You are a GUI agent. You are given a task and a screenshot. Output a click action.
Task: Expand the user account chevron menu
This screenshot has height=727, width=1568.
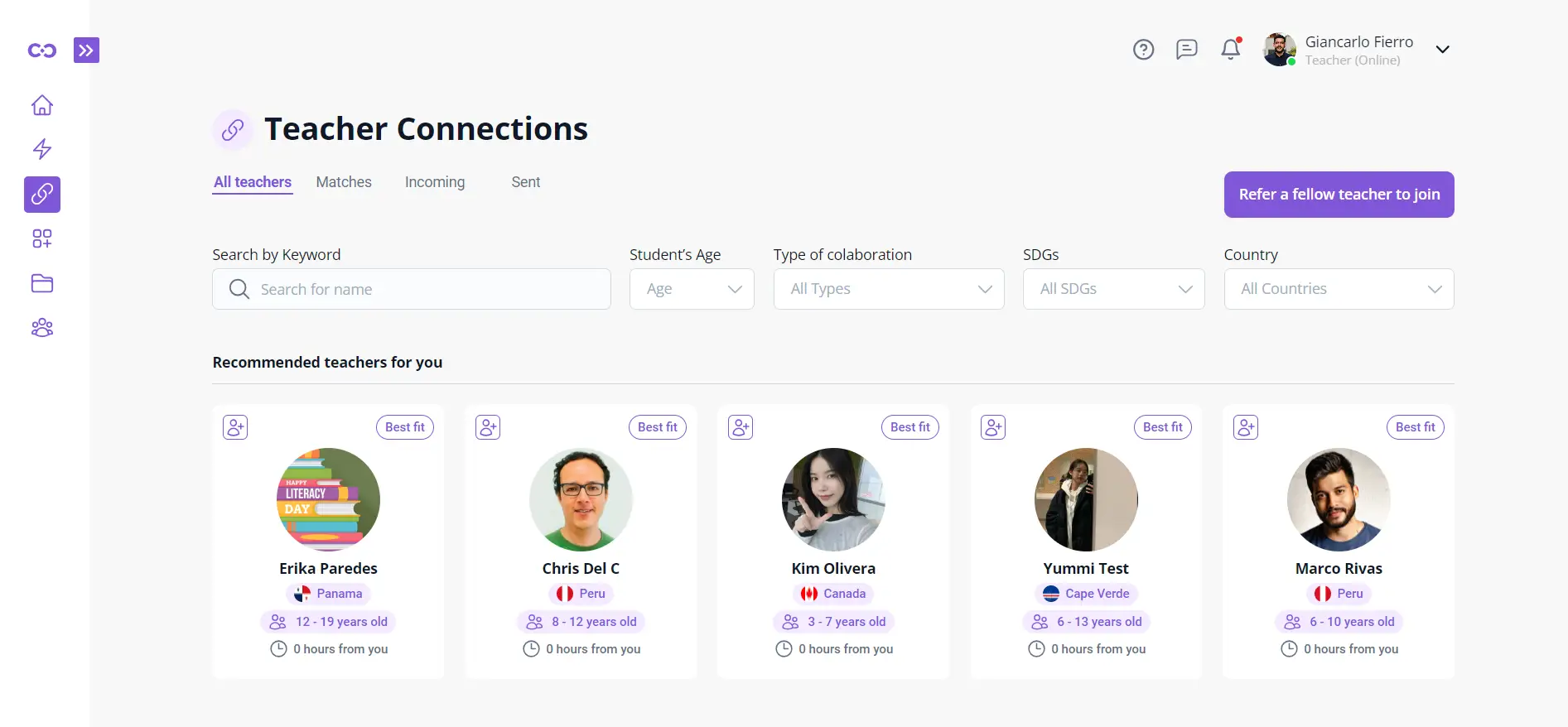1442,50
